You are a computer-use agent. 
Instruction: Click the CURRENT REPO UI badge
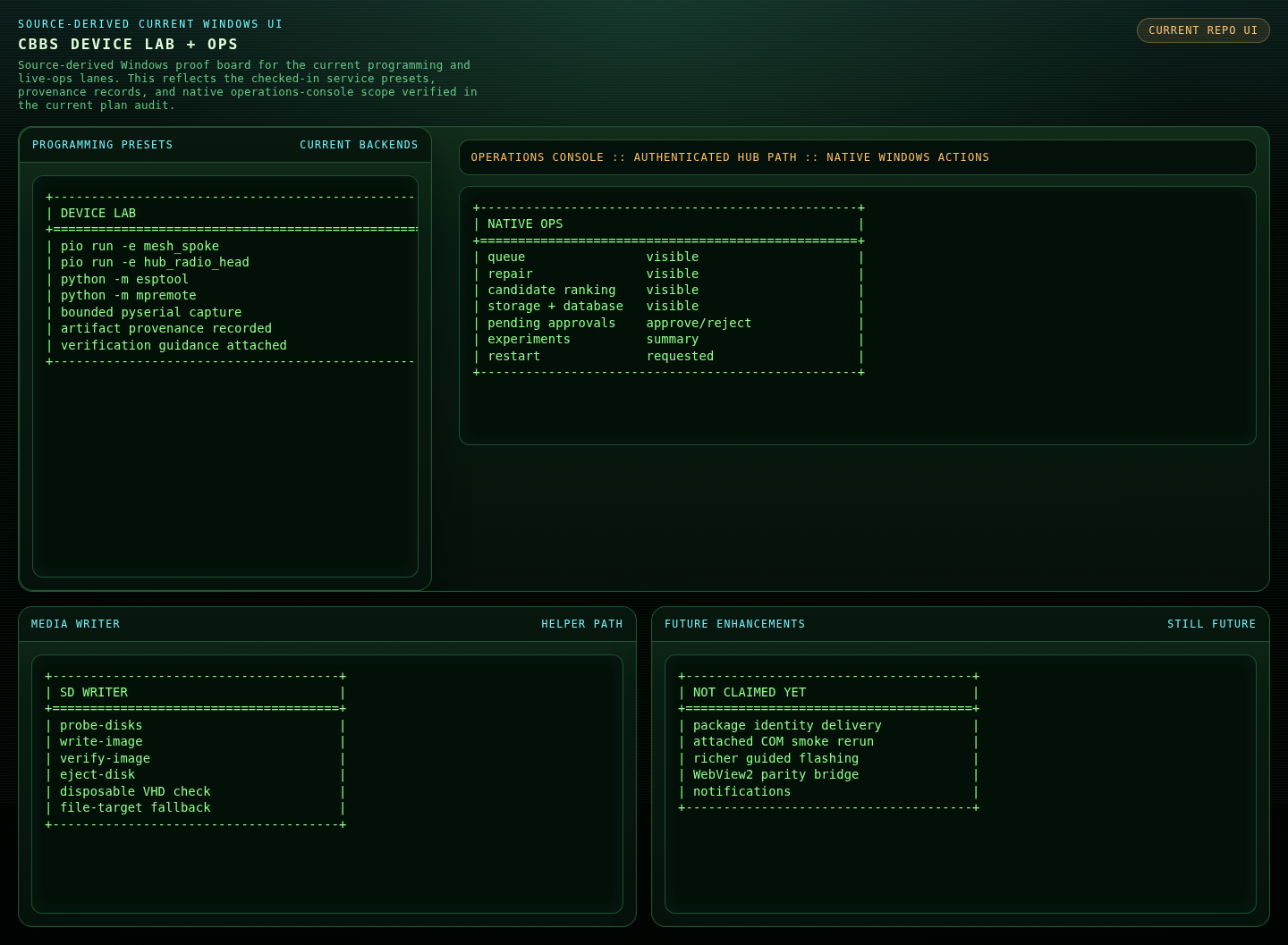click(1203, 30)
